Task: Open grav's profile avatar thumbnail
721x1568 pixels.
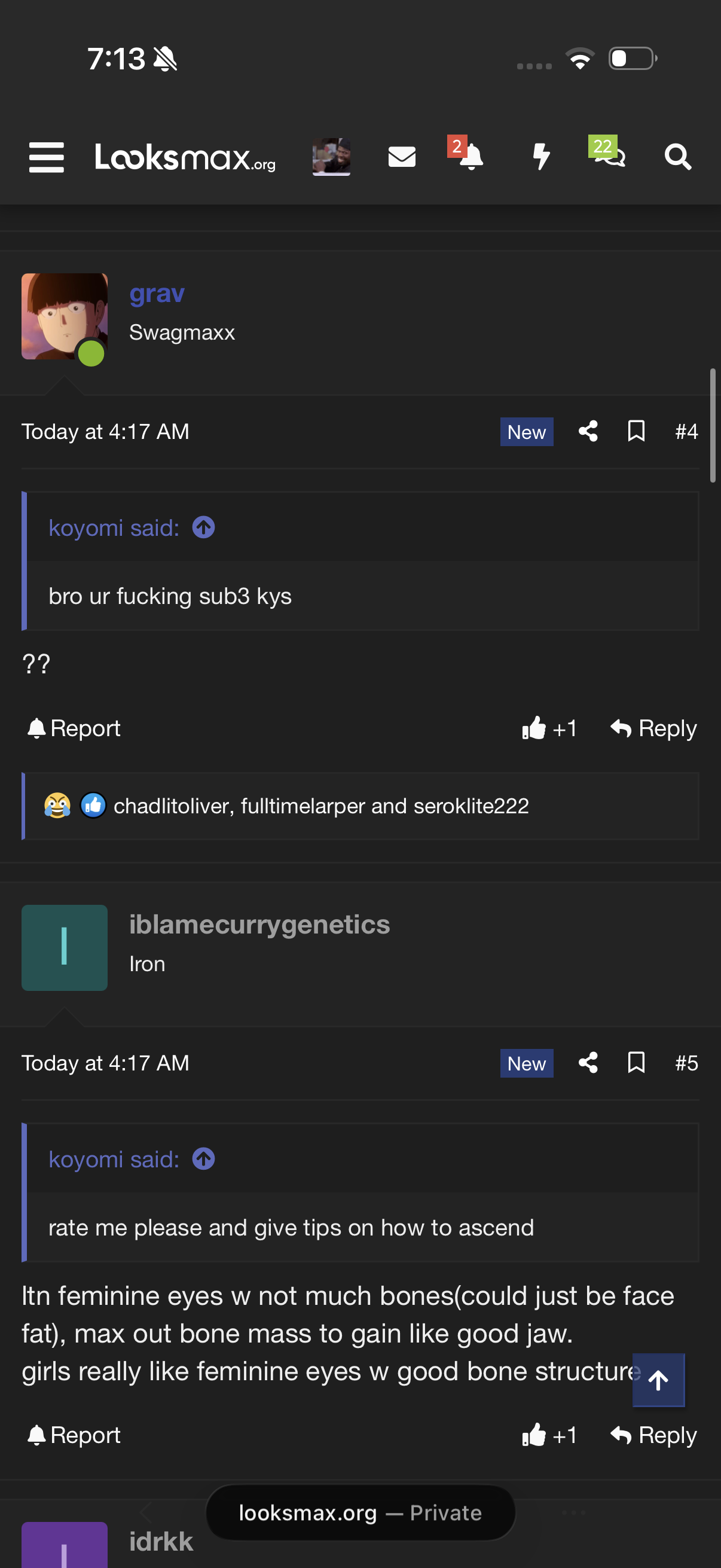Action: tap(65, 316)
